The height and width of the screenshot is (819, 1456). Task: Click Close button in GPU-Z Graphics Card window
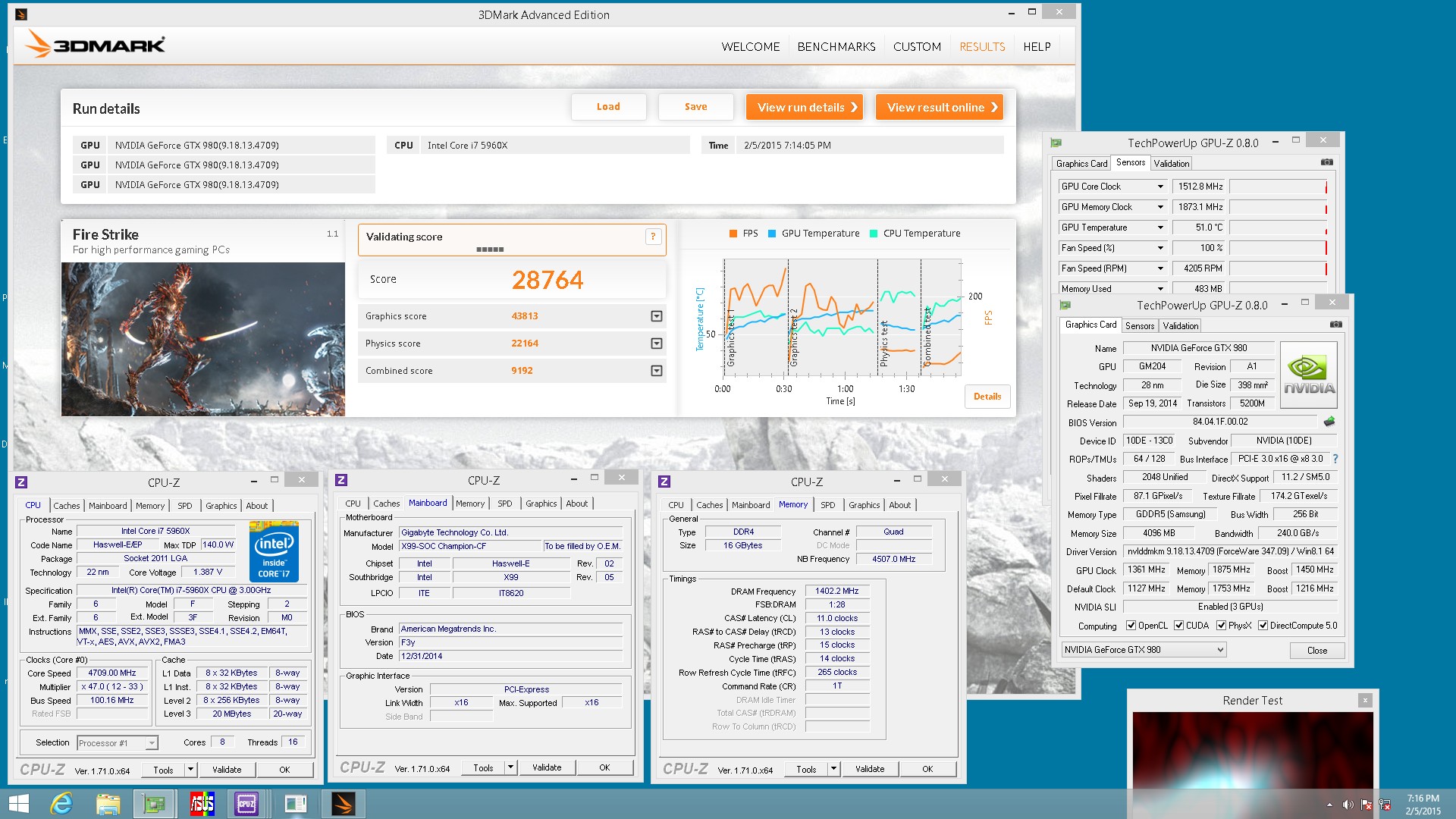pyautogui.click(x=1317, y=651)
